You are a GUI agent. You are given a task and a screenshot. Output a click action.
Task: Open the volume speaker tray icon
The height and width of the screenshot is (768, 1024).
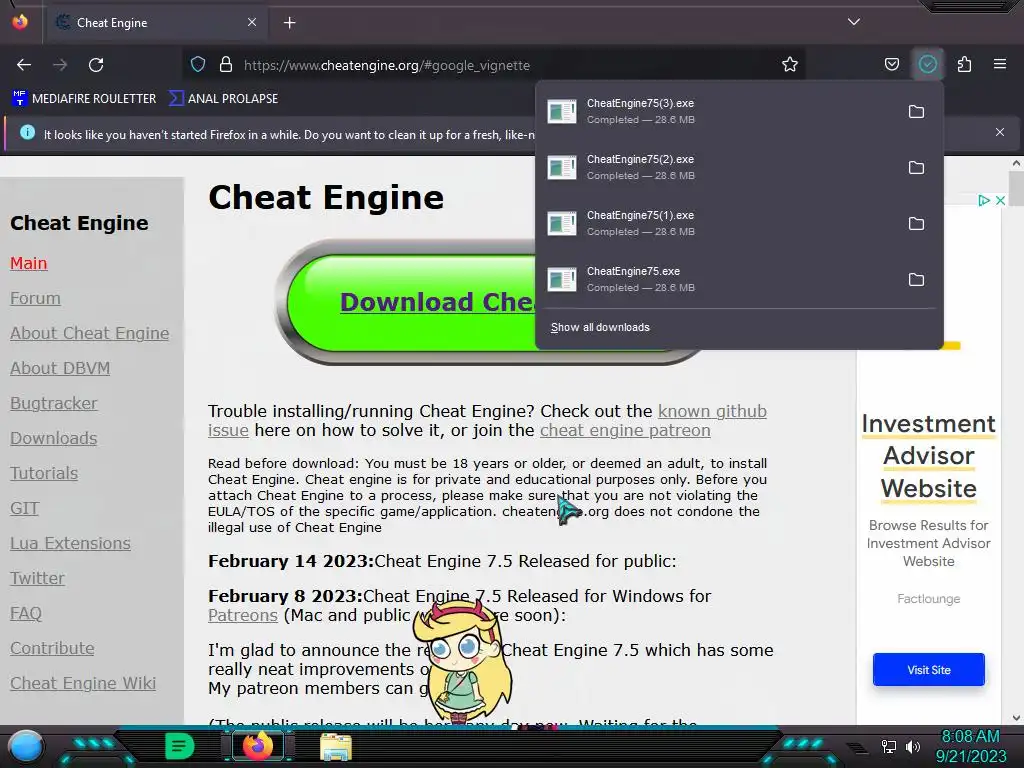(913, 747)
